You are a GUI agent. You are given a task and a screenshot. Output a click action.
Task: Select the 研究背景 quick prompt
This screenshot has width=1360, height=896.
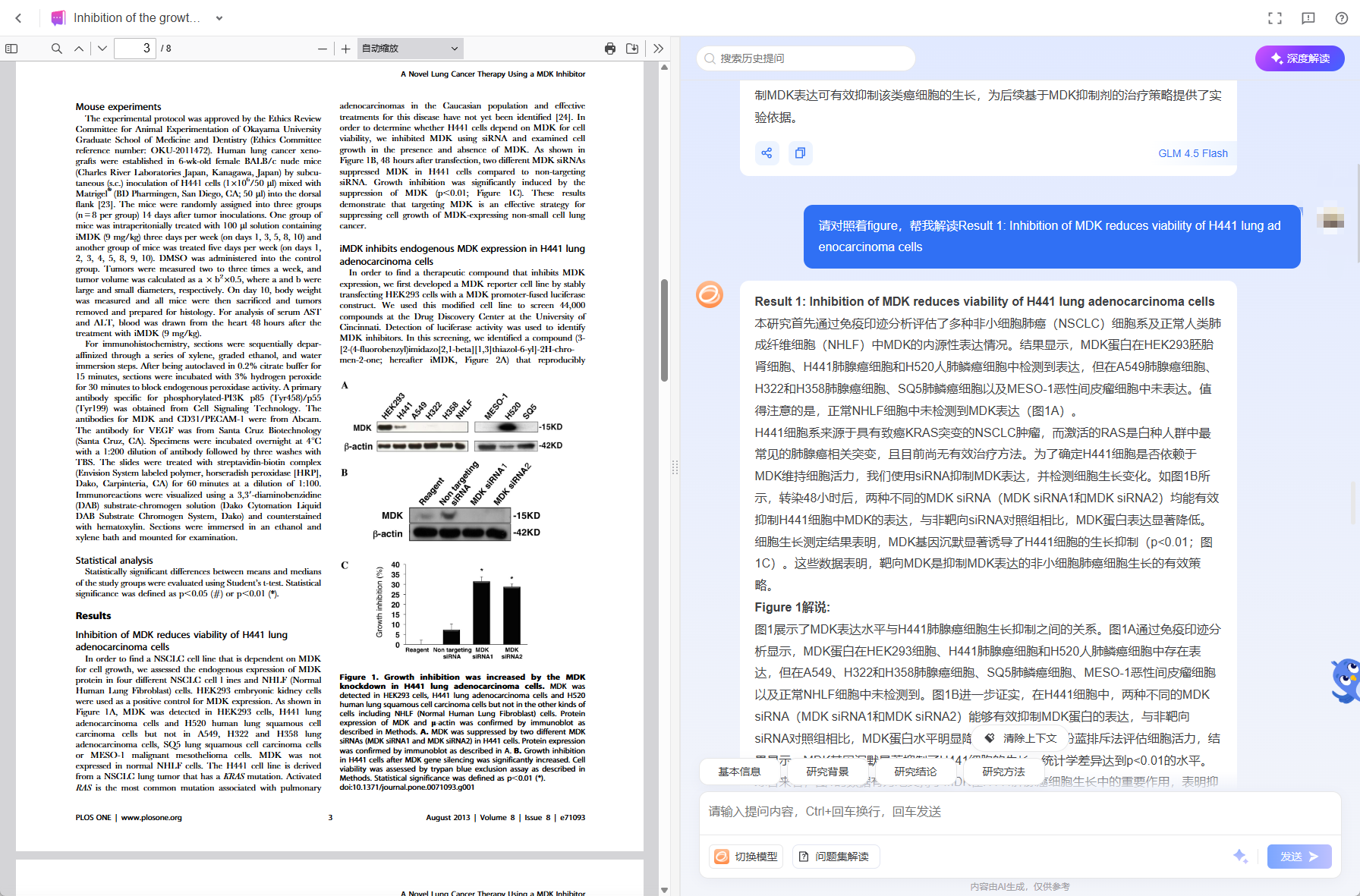click(x=827, y=772)
